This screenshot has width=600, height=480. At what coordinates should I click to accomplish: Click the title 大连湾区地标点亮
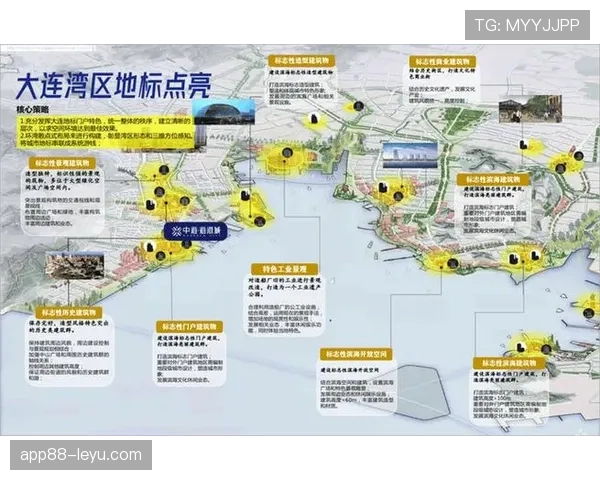click(x=113, y=87)
